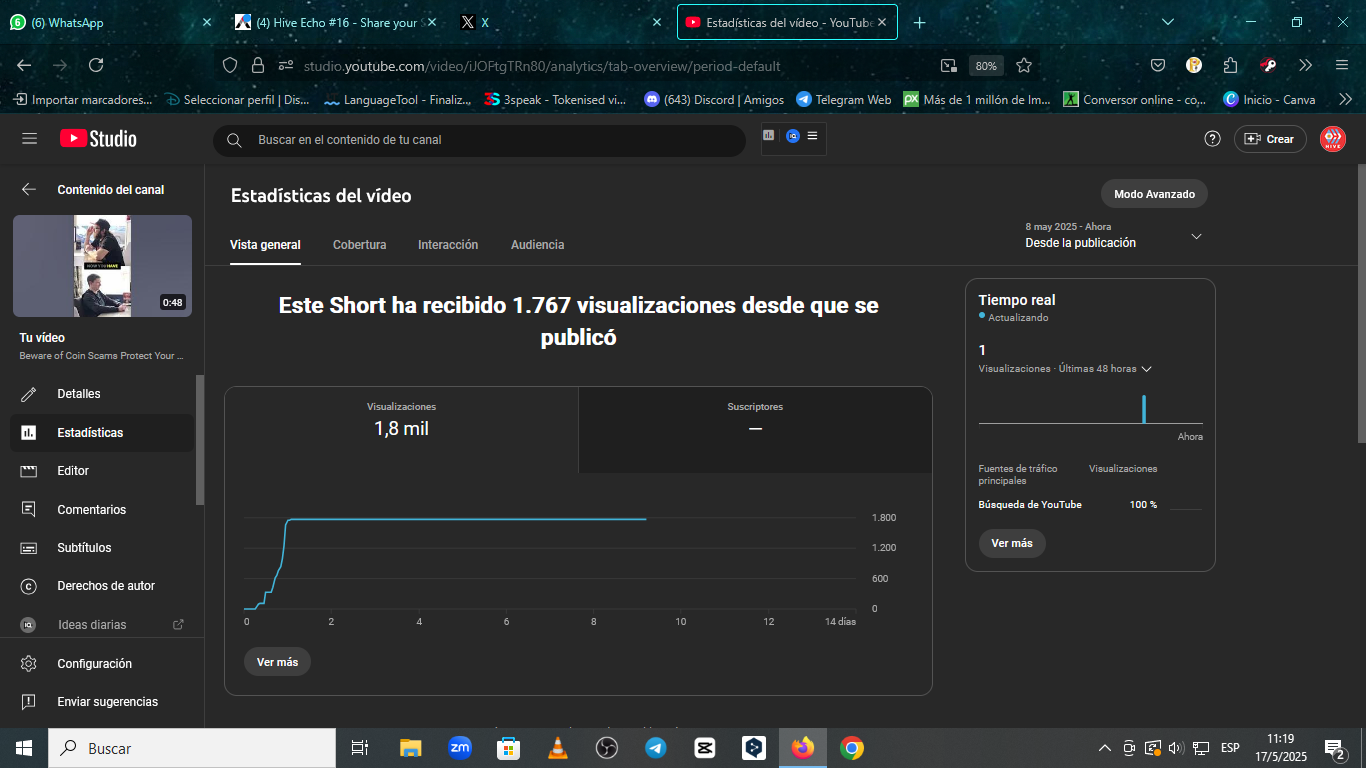Click the blue IQ extension icon
The height and width of the screenshot is (768, 1366).
(793, 136)
